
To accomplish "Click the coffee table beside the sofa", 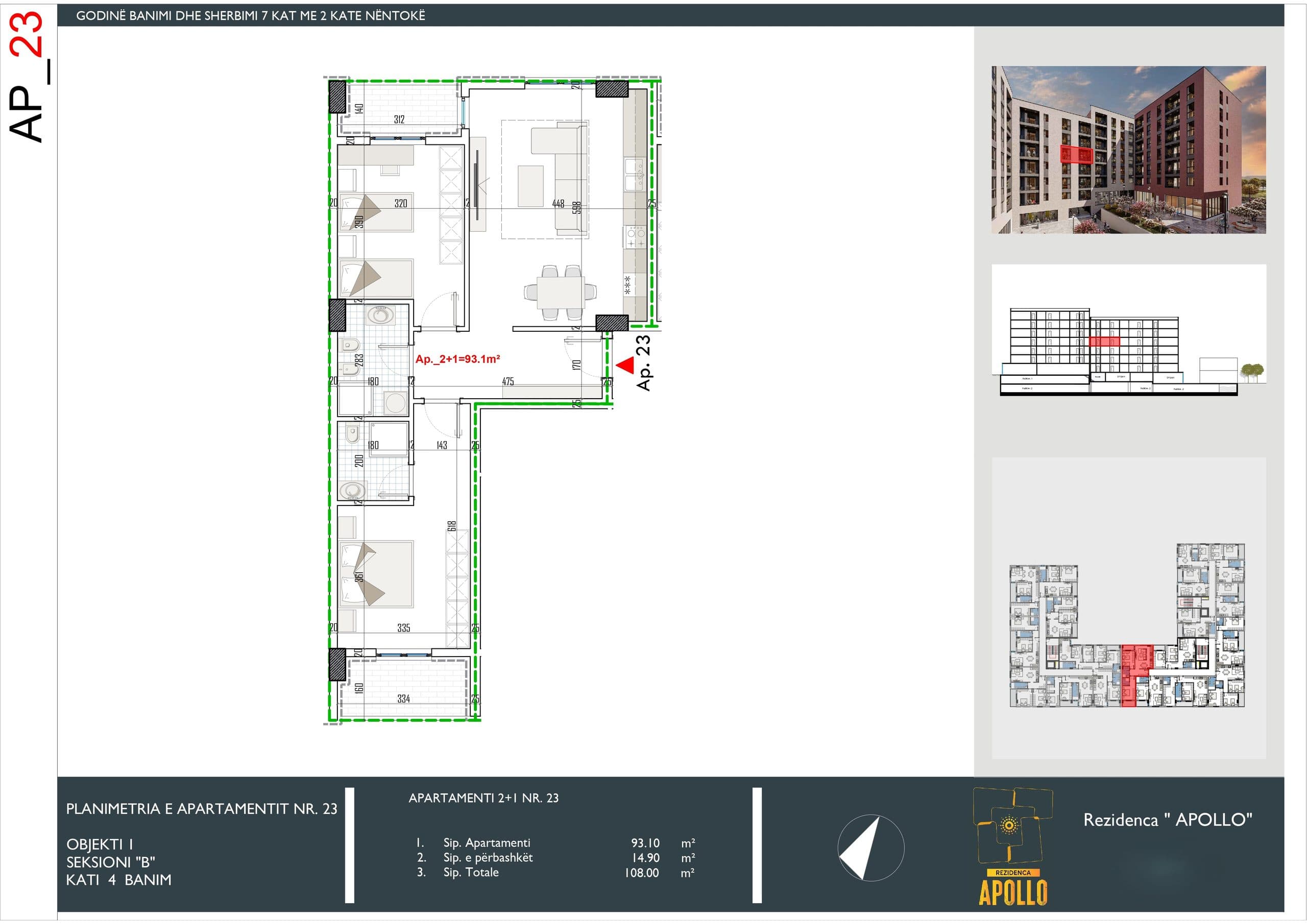I will click(x=530, y=186).
